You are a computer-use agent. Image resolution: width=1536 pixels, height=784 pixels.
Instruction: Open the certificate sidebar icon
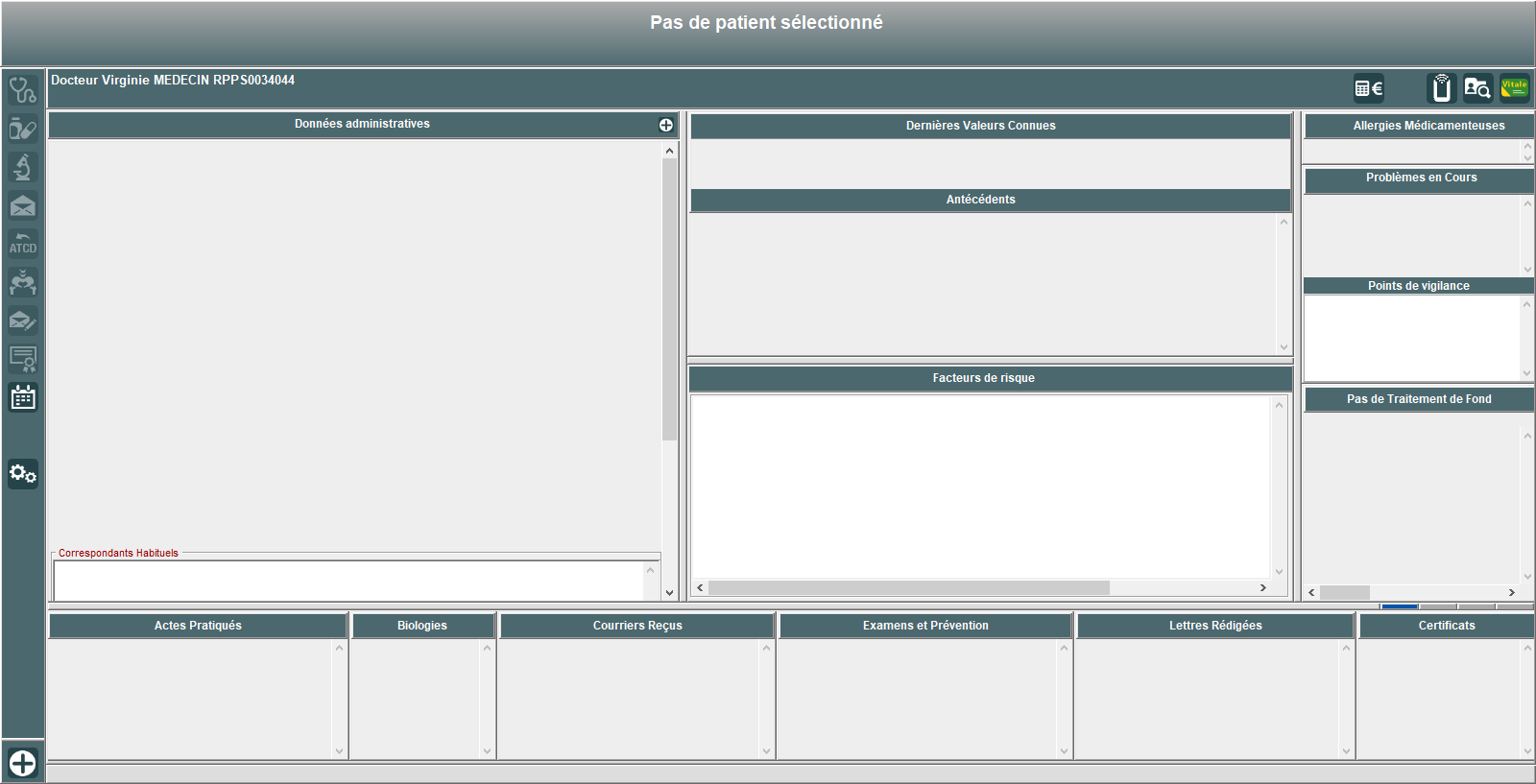click(22, 359)
